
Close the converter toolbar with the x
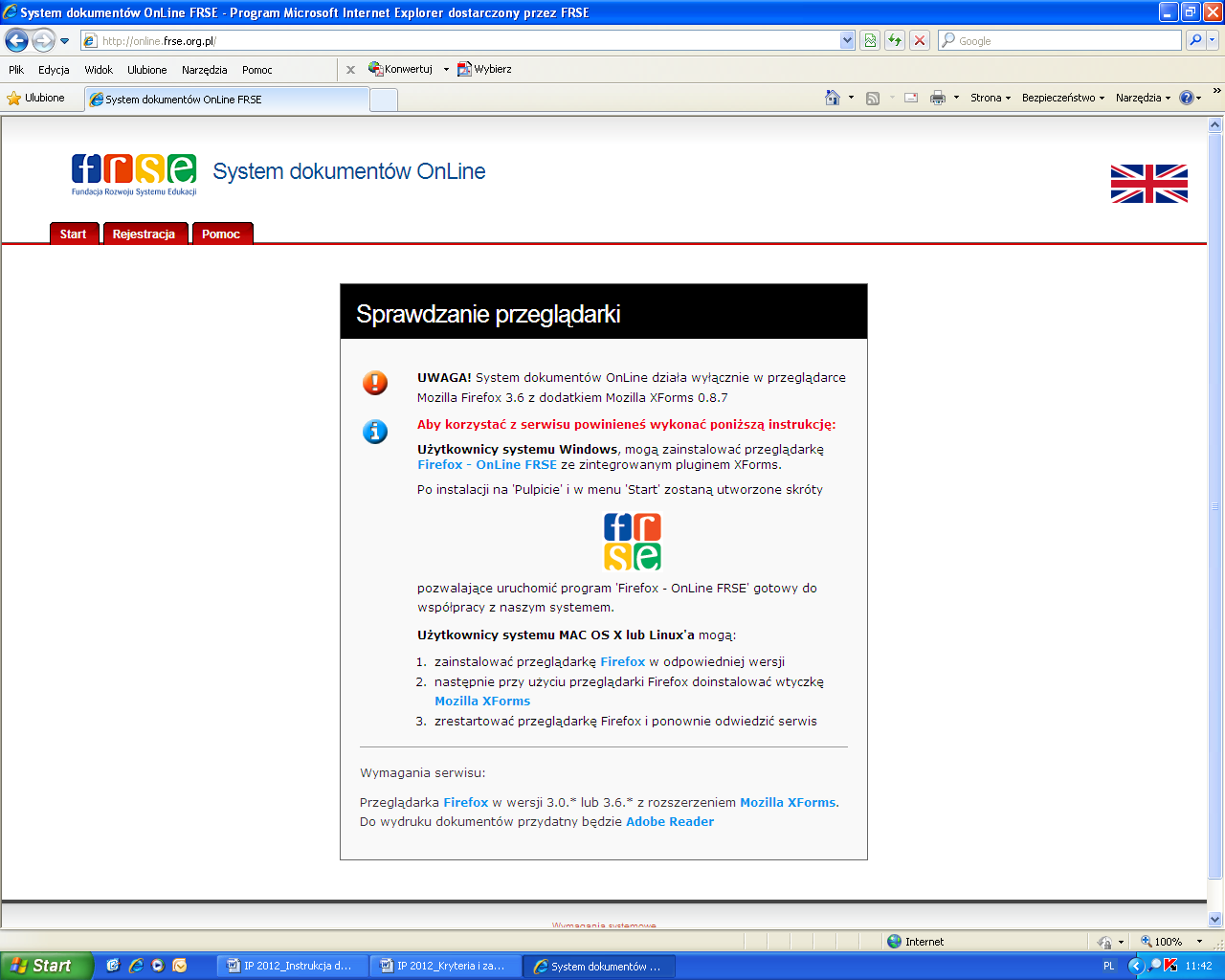[x=350, y=70]
